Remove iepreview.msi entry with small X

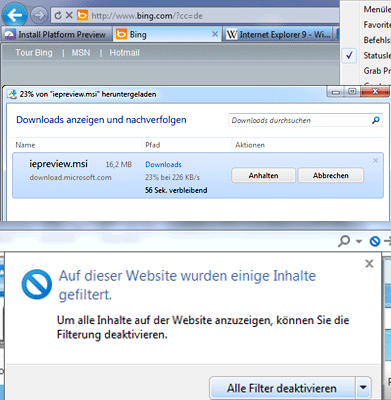(x=376, y=161)
